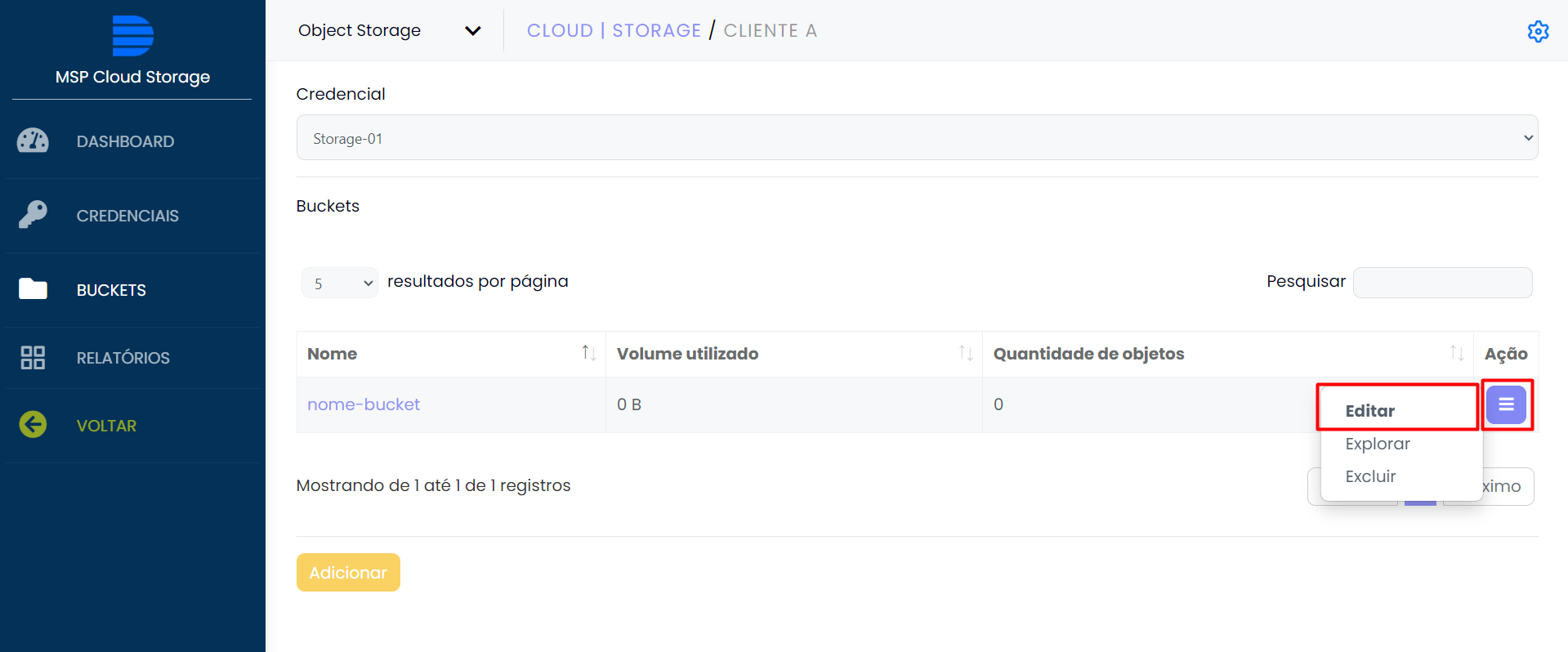Click the Relatórios grid icon
The height and width of the screenshot is (652, 1568).
33,357
